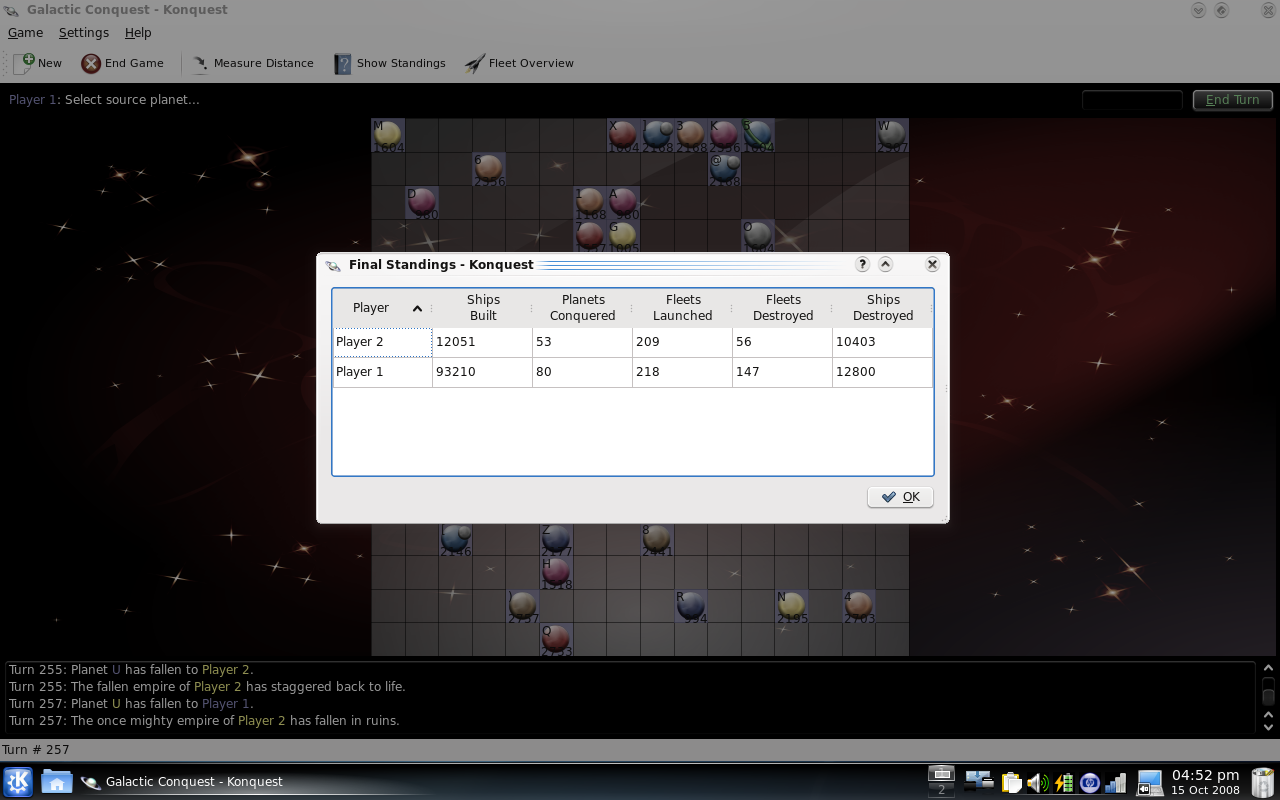Sort by Fleets Destroyed column header
The height and width of the screenshot is (800, 1280).
coord(783,308)
